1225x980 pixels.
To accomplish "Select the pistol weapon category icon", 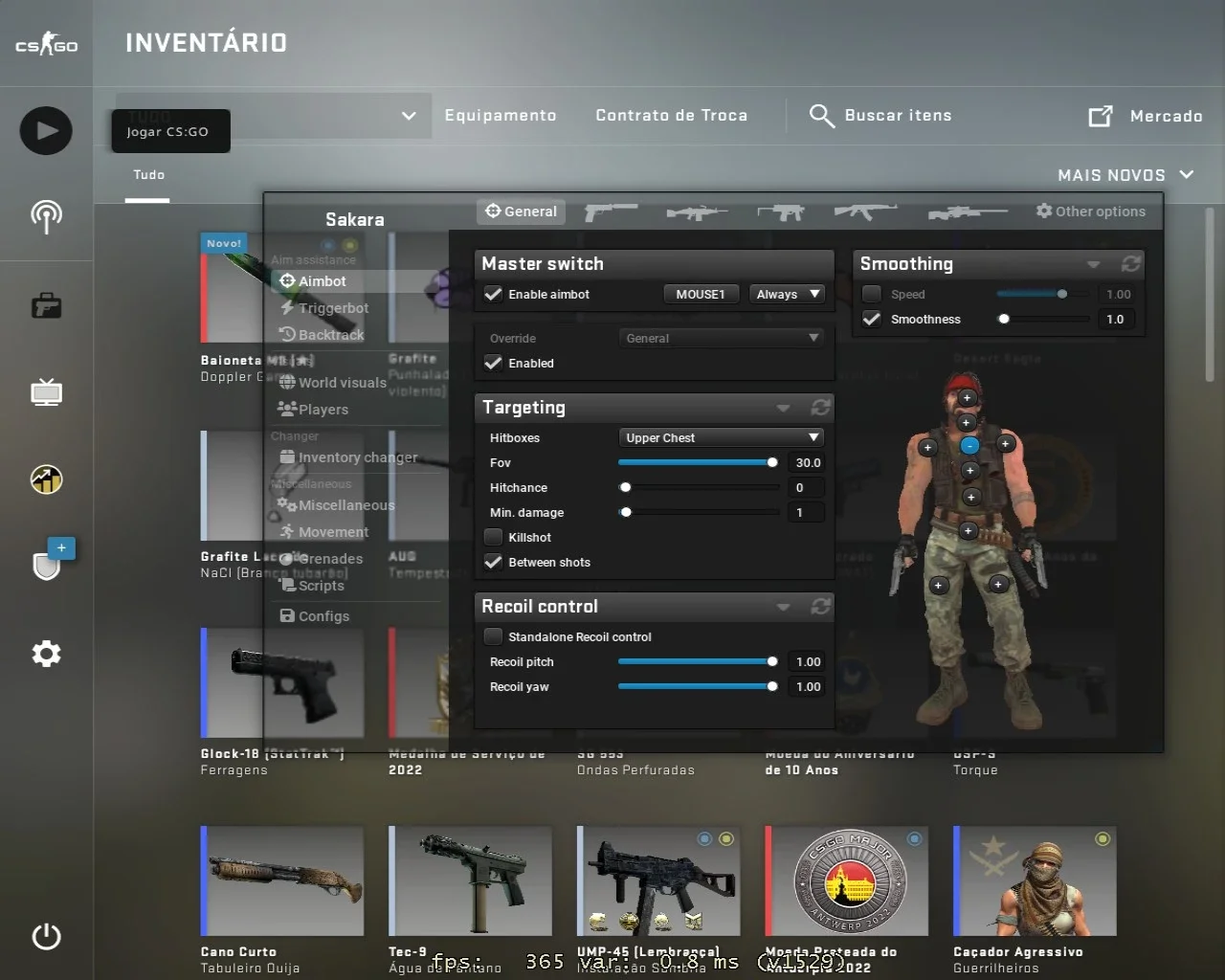I will click(x=611, y=212).
